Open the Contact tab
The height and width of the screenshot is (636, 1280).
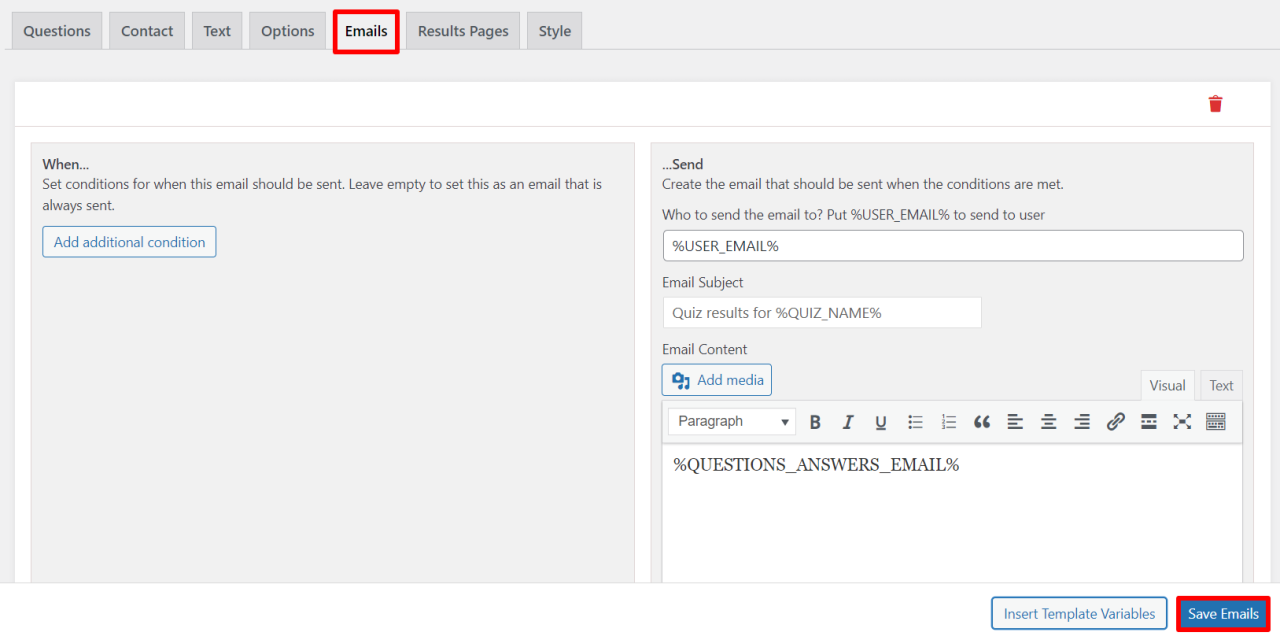coord(147,31)
